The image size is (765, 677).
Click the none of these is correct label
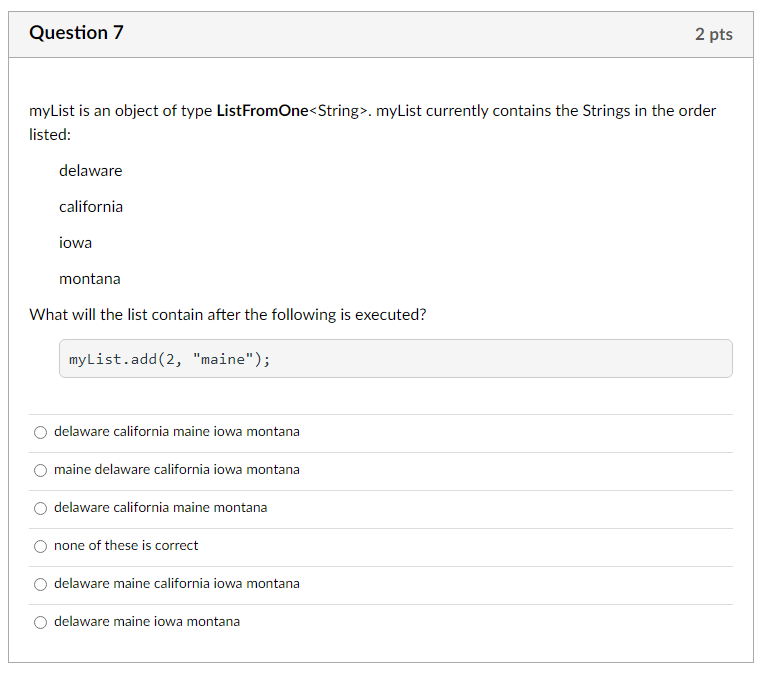click(126, 546)
